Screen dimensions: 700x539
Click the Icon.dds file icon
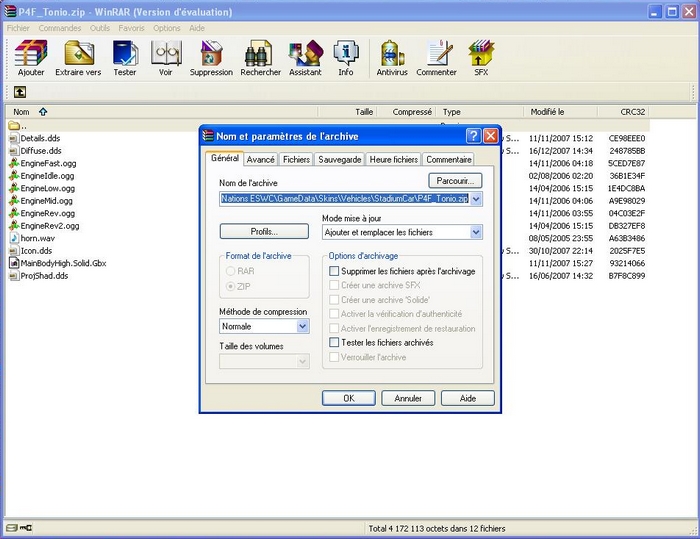(14, 251)
